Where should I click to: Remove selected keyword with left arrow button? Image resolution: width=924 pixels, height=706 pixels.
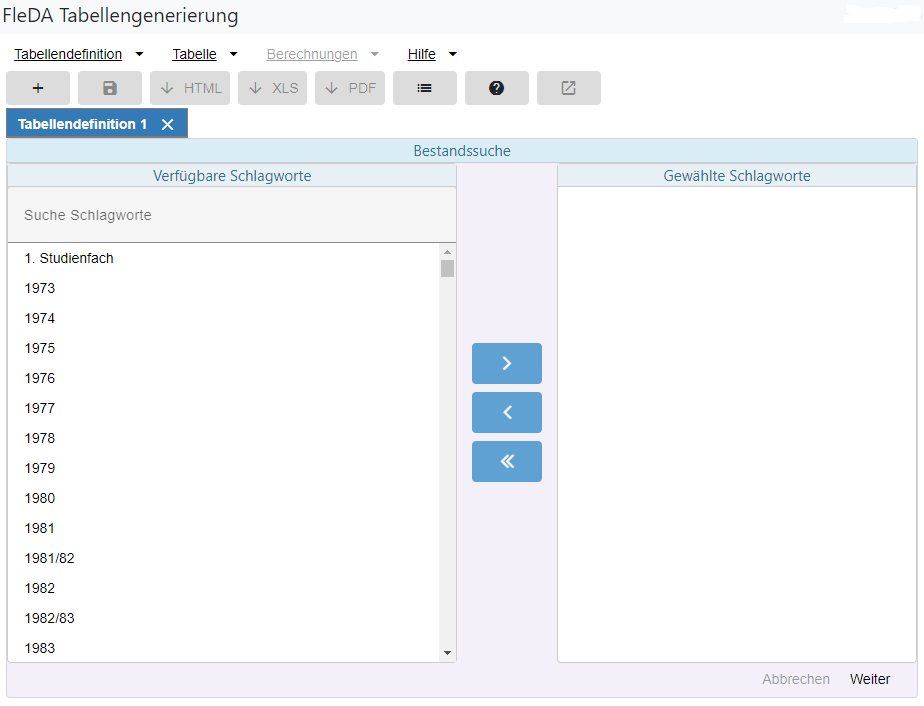click(506, 412)
